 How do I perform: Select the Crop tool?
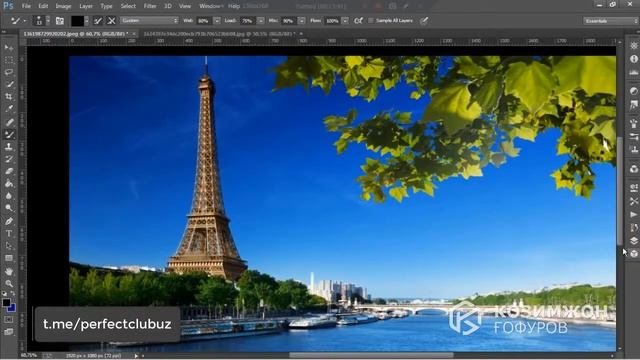pos(9,97)
